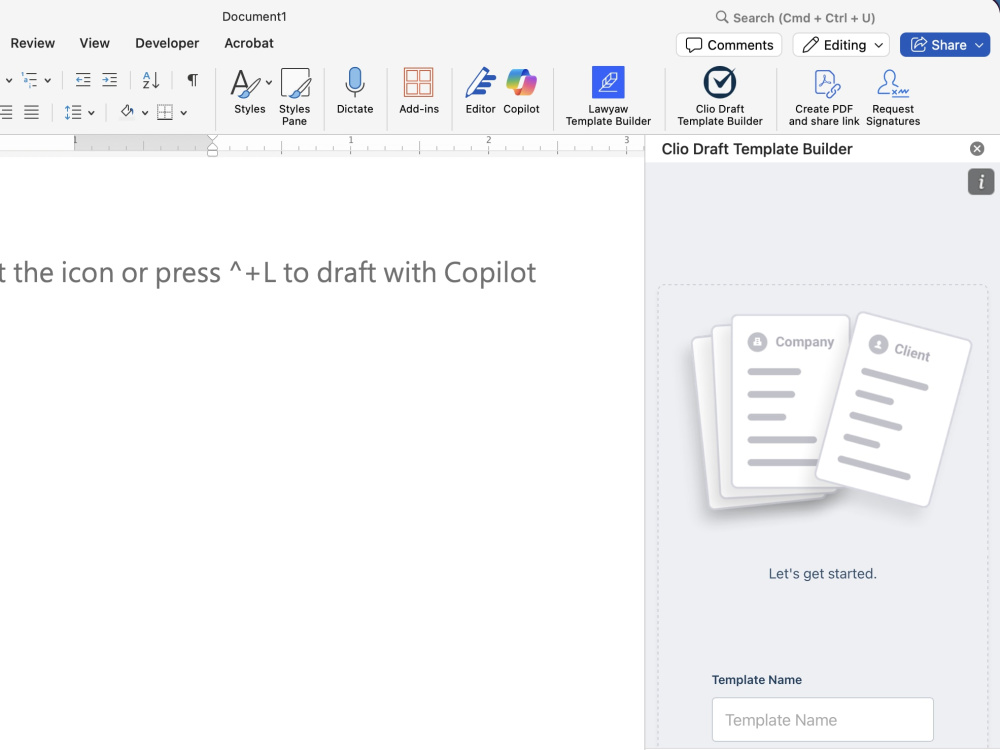Click the Template Name label
This screenshot has height=750, width=1000.
point(756,680)
